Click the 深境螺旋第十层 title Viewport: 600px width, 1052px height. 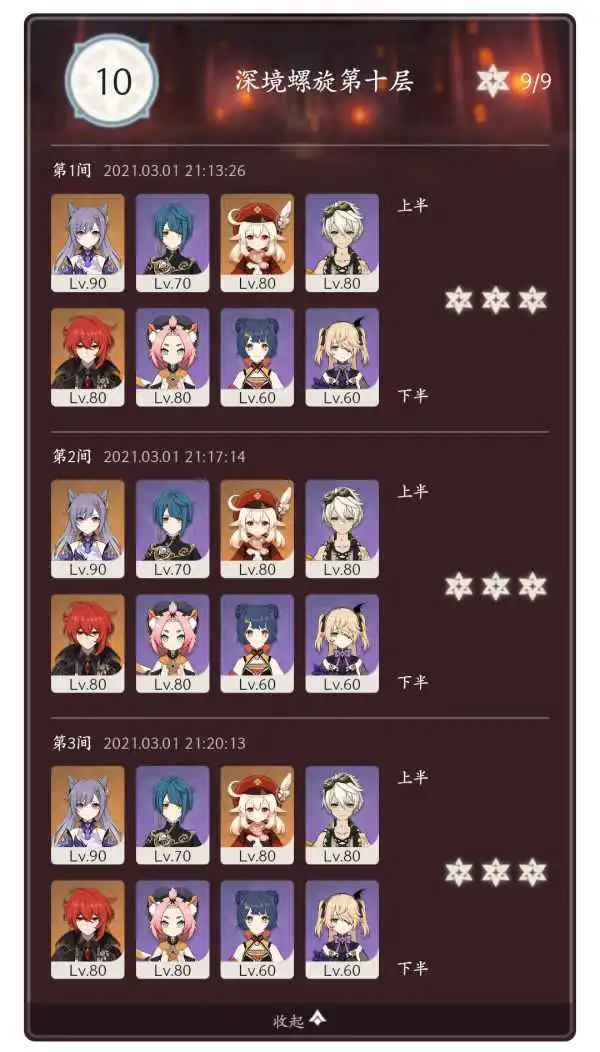pos(324,81)
